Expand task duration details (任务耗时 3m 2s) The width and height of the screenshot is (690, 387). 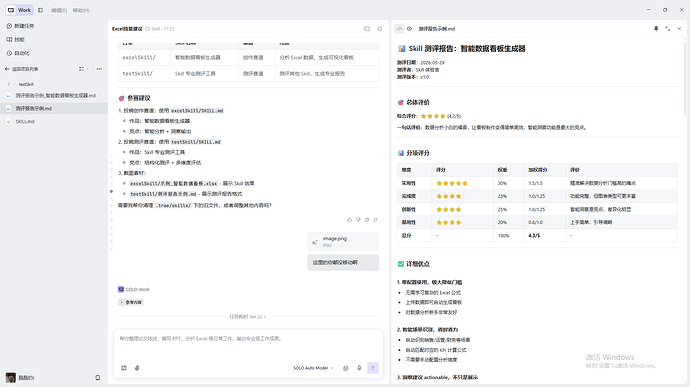(248, 317)
